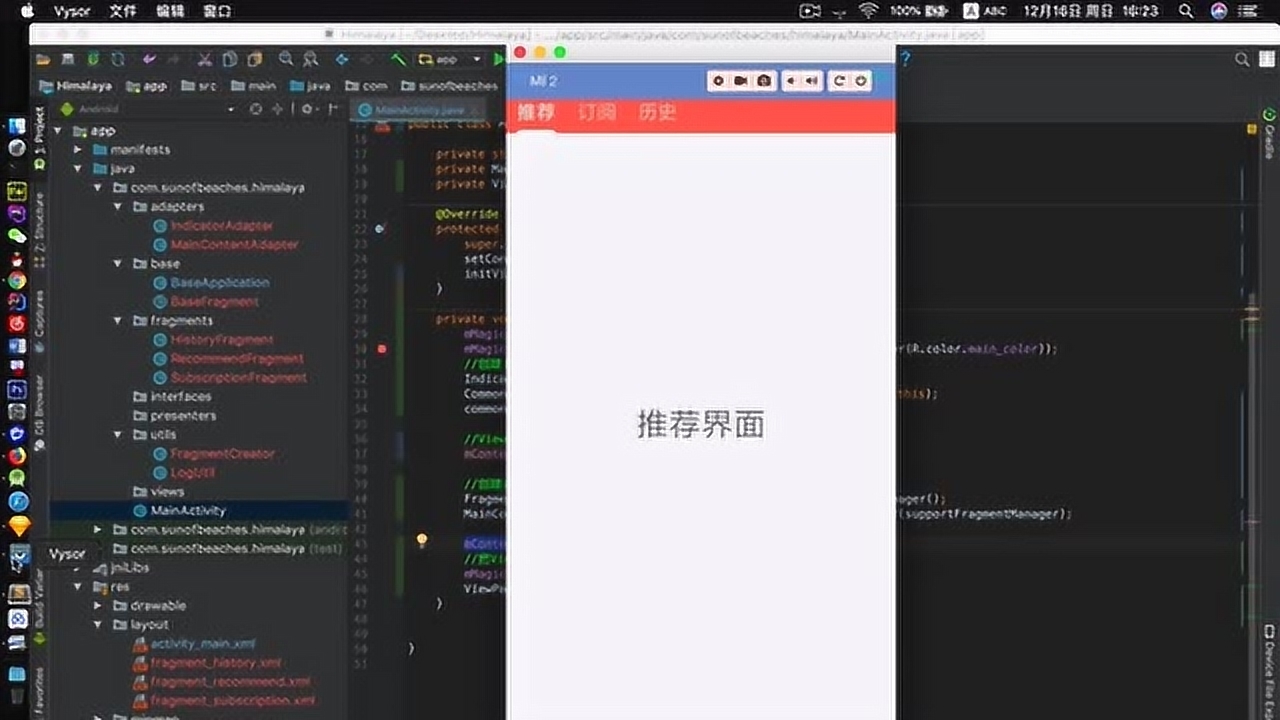Screen dimensions: 1280x720
Task: Click the Open folder icon in Android Studio toolbar
Action: [42, 60]
